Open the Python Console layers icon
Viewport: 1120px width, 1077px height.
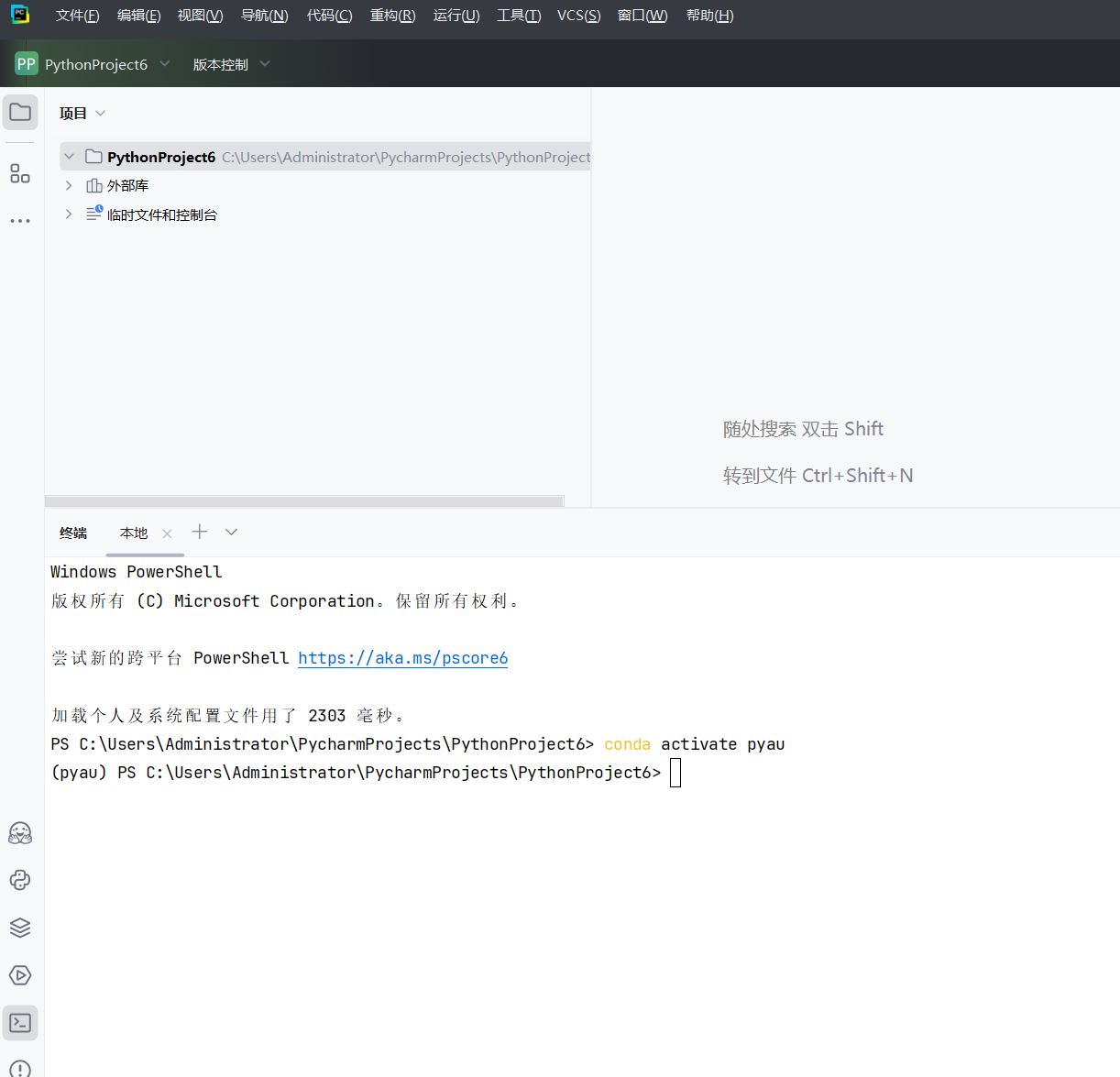pos(20,928)
